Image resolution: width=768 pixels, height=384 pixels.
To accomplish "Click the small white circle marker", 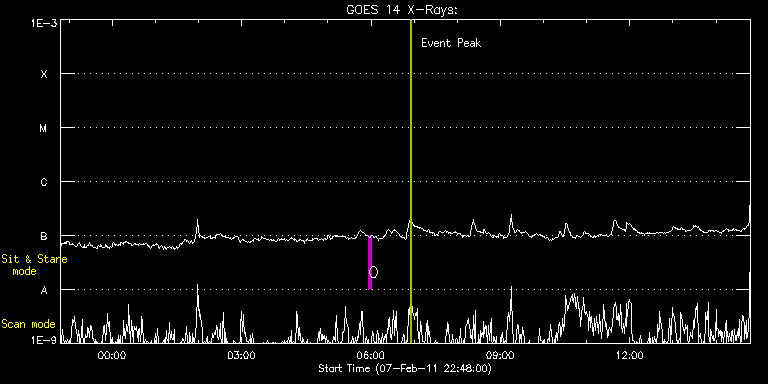I will coord(374,272).
